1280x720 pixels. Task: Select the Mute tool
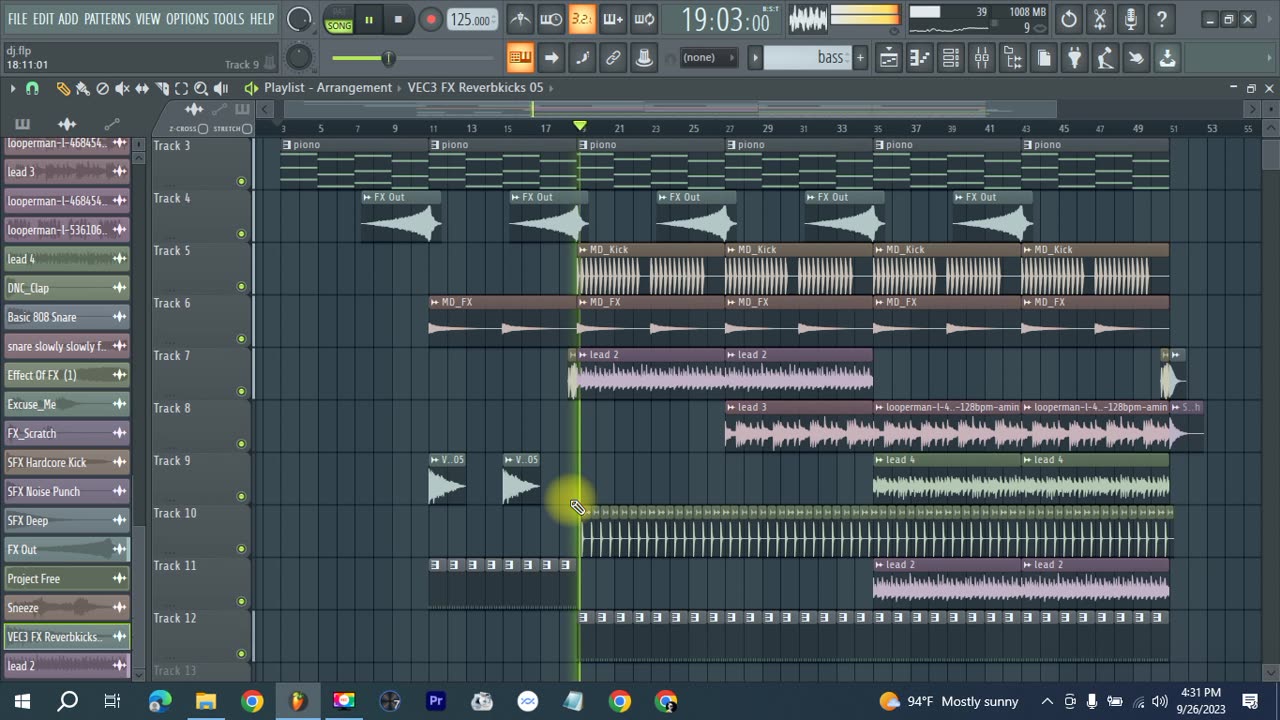coord(122,88)
